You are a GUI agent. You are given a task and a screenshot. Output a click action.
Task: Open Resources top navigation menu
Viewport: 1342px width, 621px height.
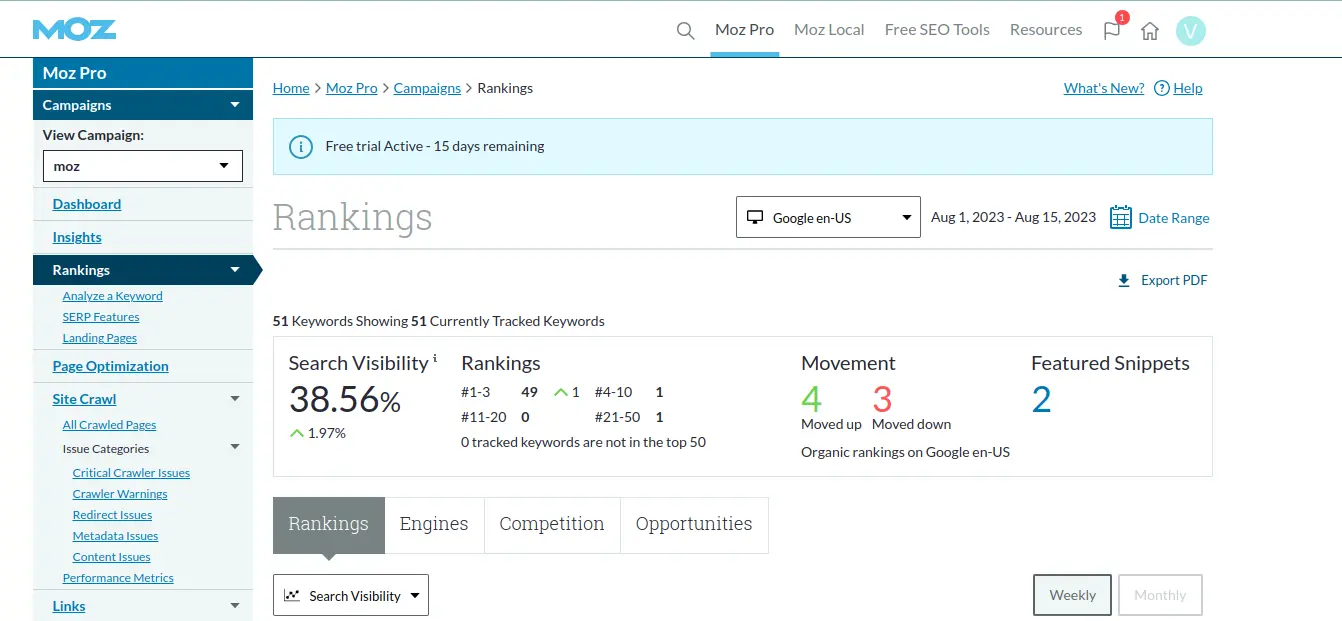[1046, 30]
